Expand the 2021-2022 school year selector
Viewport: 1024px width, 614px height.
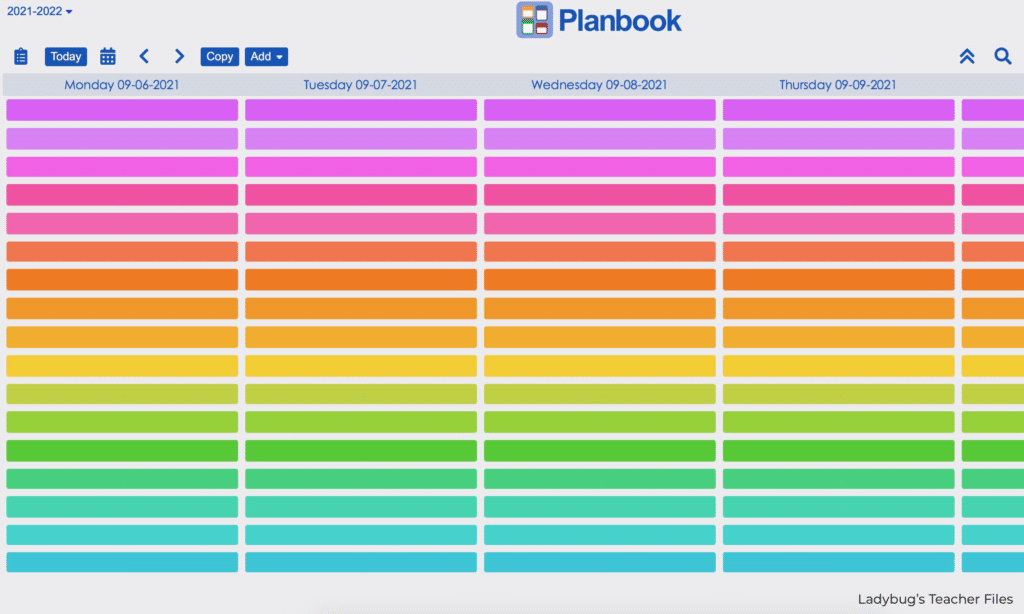[39, 11]
